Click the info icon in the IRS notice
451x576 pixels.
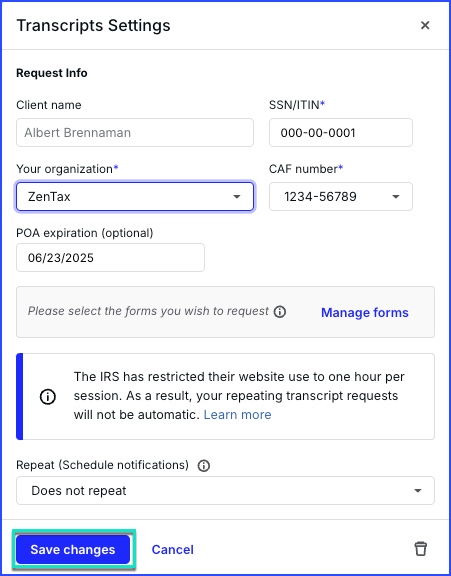pyautogui.click(x=48, y=396)
